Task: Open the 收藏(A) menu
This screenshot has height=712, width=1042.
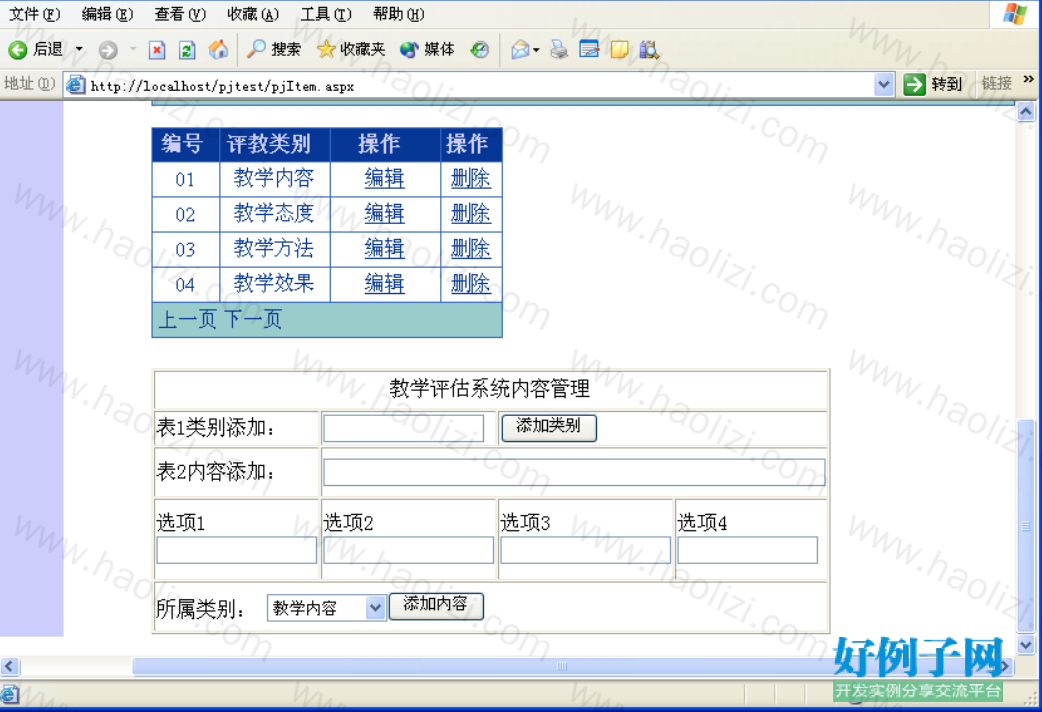Action: click(253, 14)
